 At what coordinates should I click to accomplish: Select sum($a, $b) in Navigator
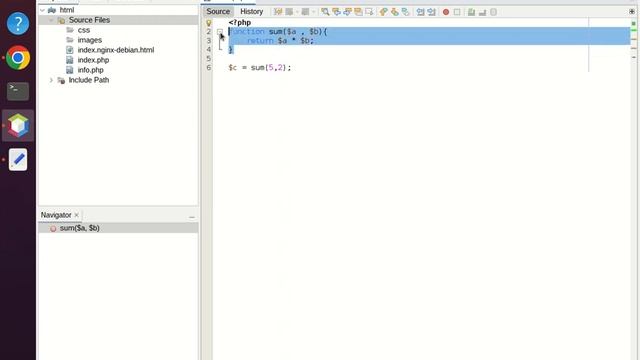(80, 228)
